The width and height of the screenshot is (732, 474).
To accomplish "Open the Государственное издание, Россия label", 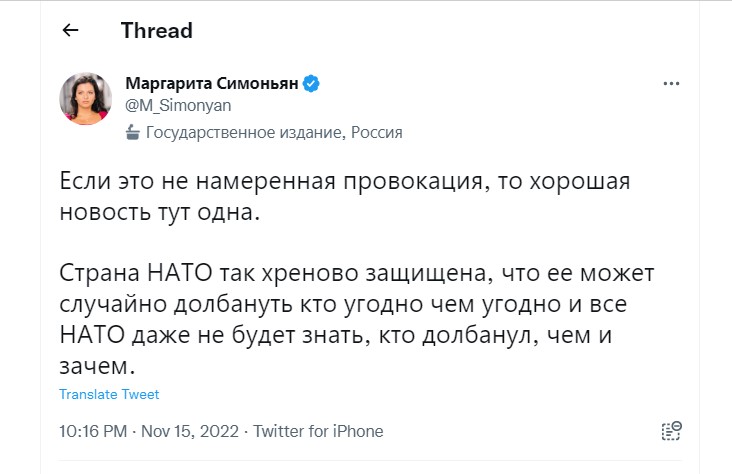I will pyautogui.click(x=274, y=132).
